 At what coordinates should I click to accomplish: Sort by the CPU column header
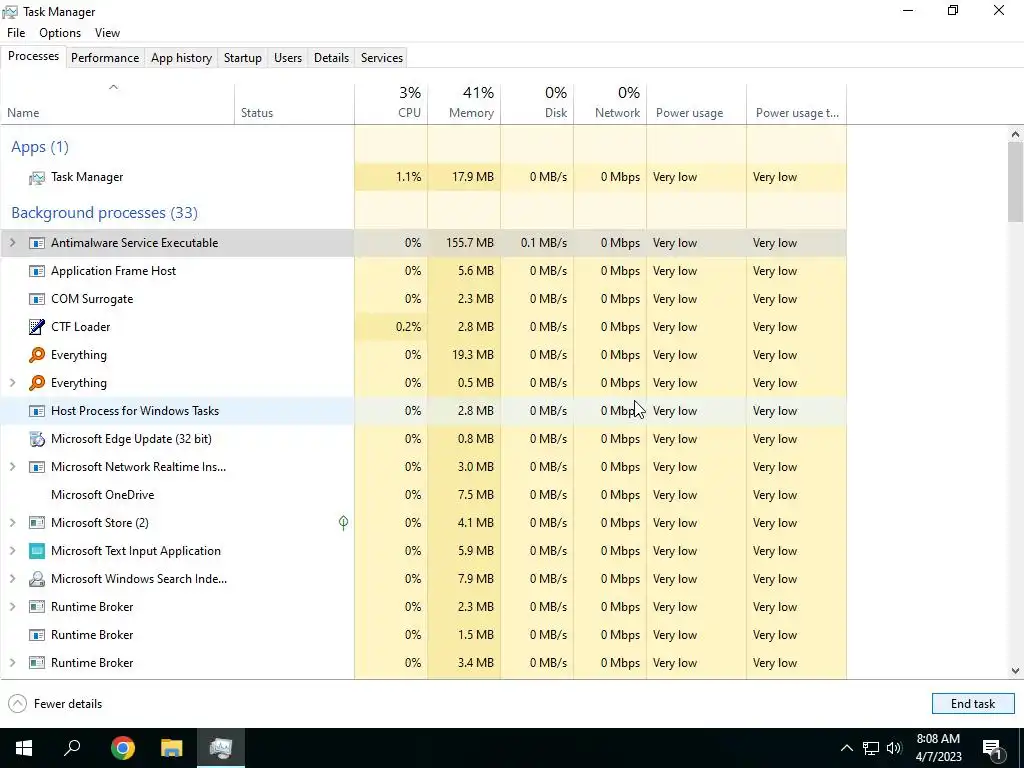click(x=391, y=104)
